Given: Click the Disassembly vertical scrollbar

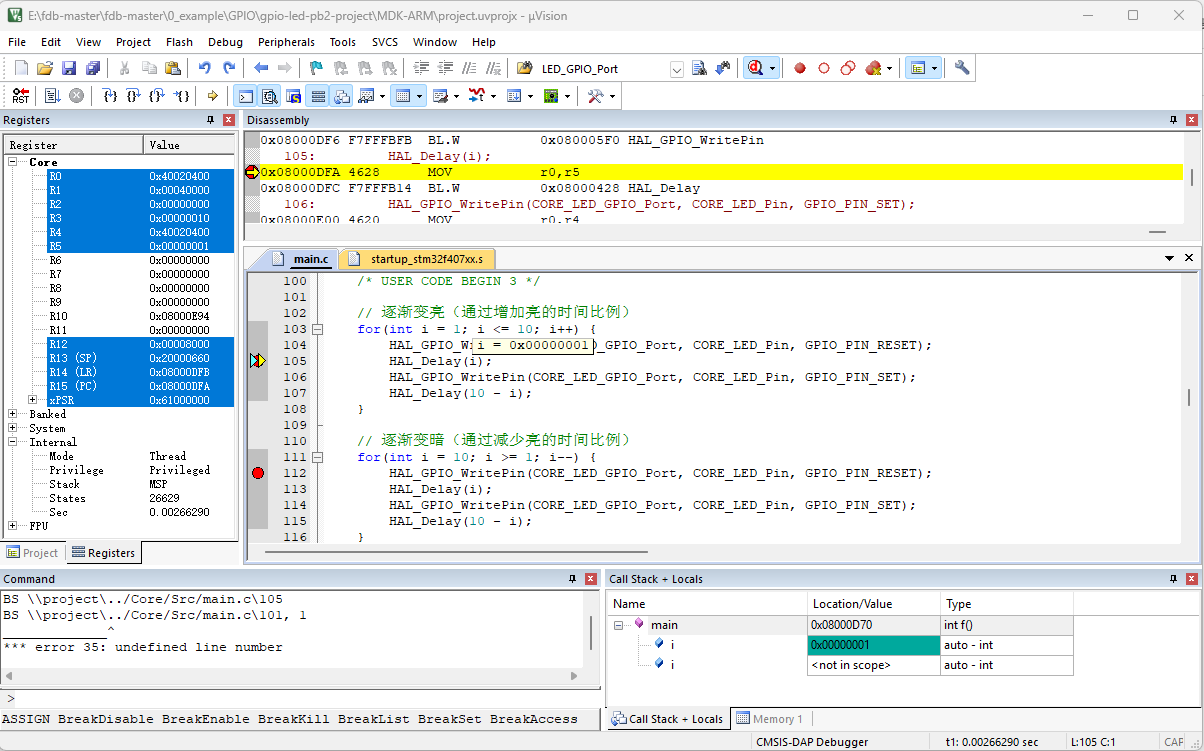Looking at the screenshot, I should point(1191,178).
